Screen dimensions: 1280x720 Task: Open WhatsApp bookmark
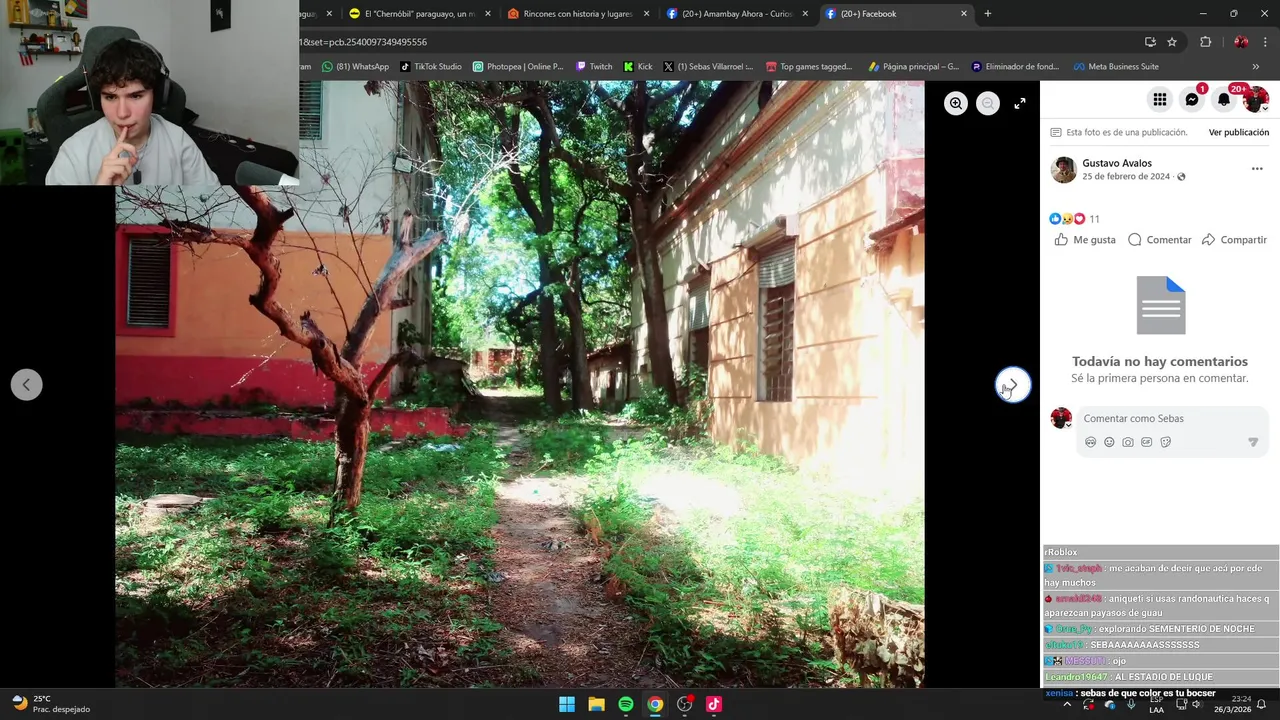355,67
